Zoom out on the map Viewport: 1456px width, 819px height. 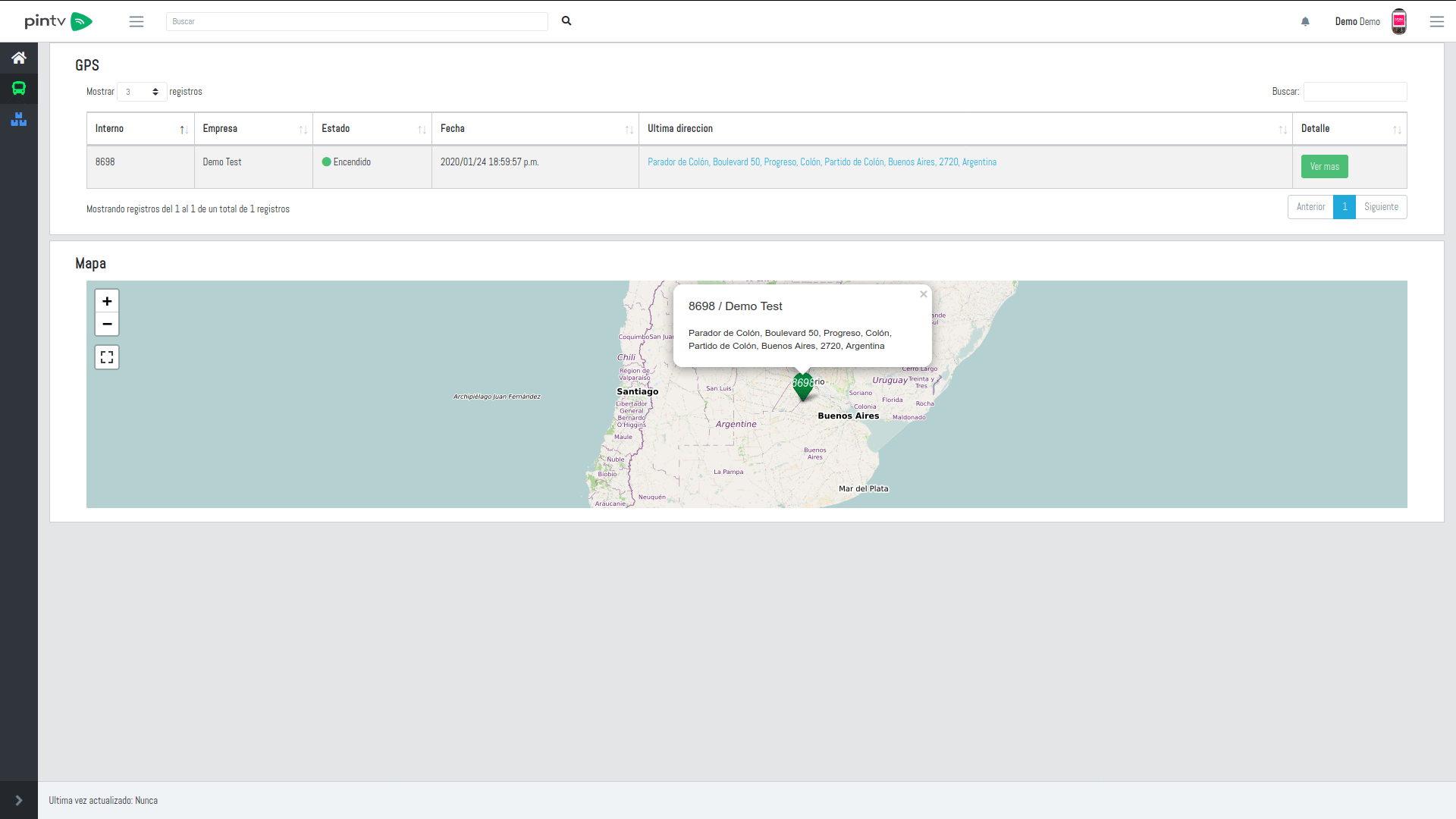click(x=107, y=325)
